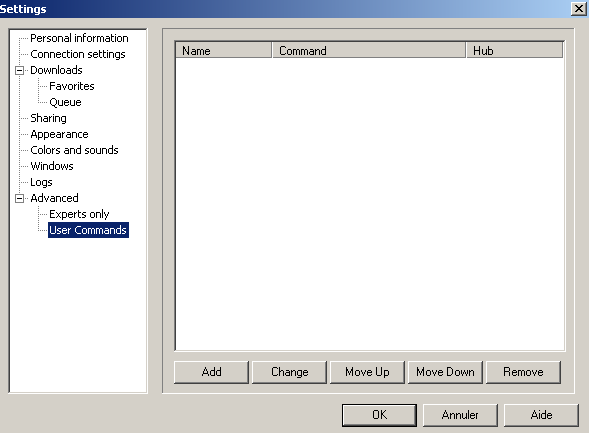Select Queue under Downloads

(65, 102)
